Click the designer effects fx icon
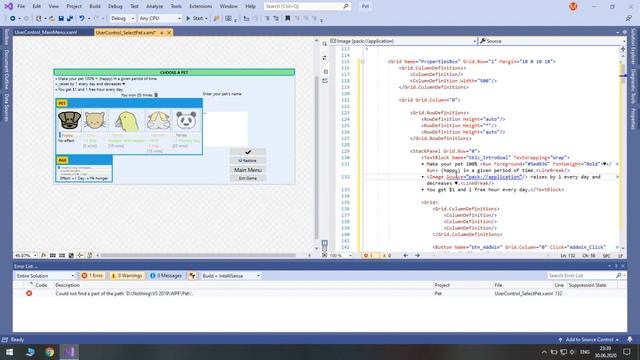The image size is (640, 360). pos(43,255)
